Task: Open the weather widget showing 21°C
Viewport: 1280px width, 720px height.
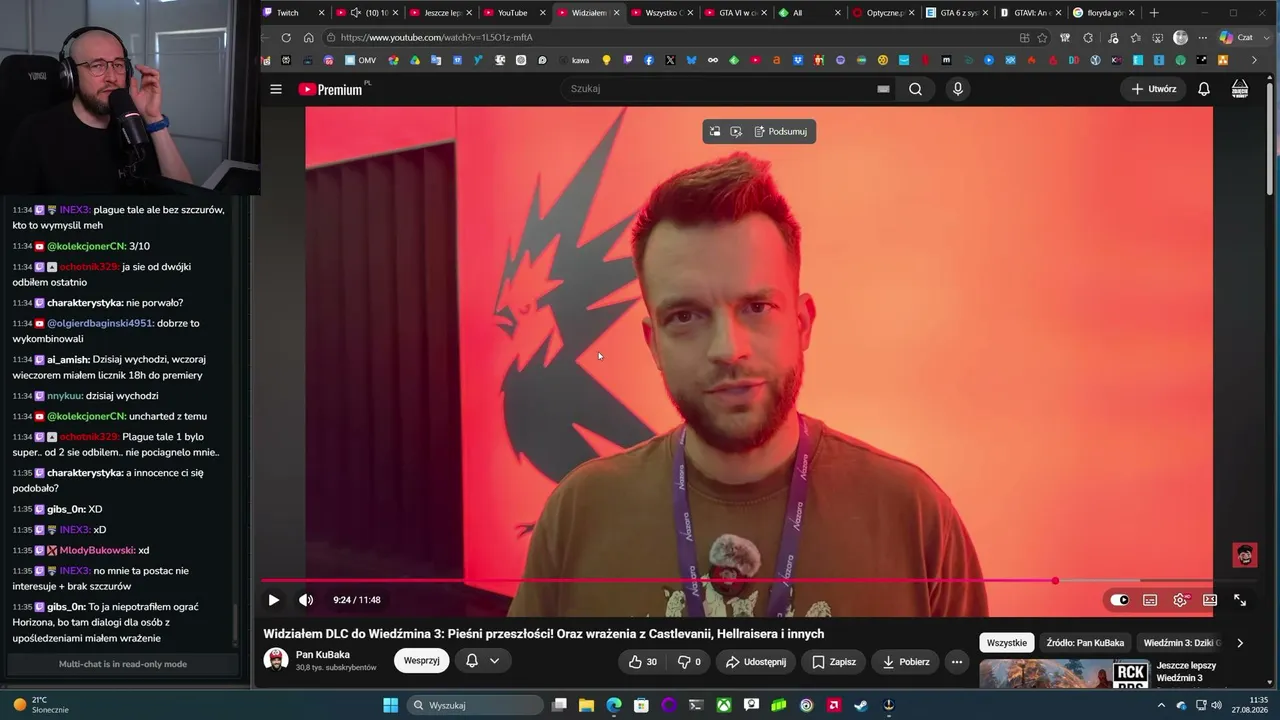Action: coord(40,705)
